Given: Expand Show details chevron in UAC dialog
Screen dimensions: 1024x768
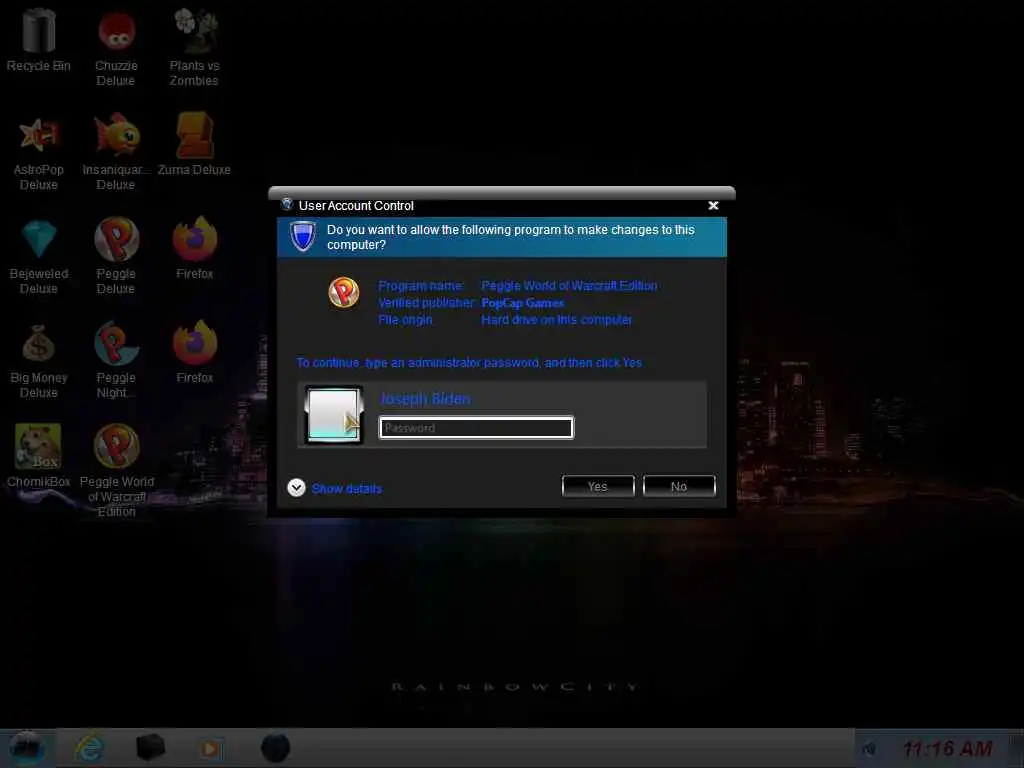Looking at the screenshot, I should [x=296, y=488].
